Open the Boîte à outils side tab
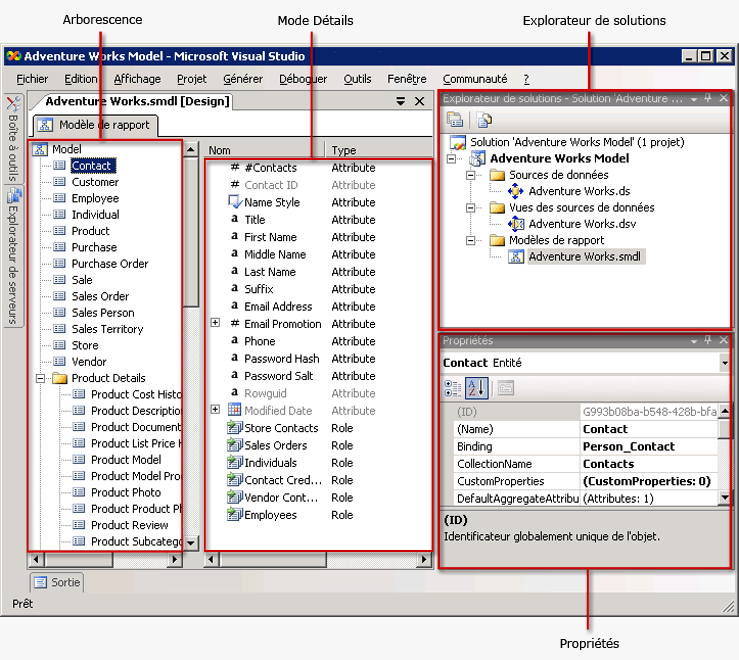This screenshot has height=660, width=739. click(x=13, y=139)
